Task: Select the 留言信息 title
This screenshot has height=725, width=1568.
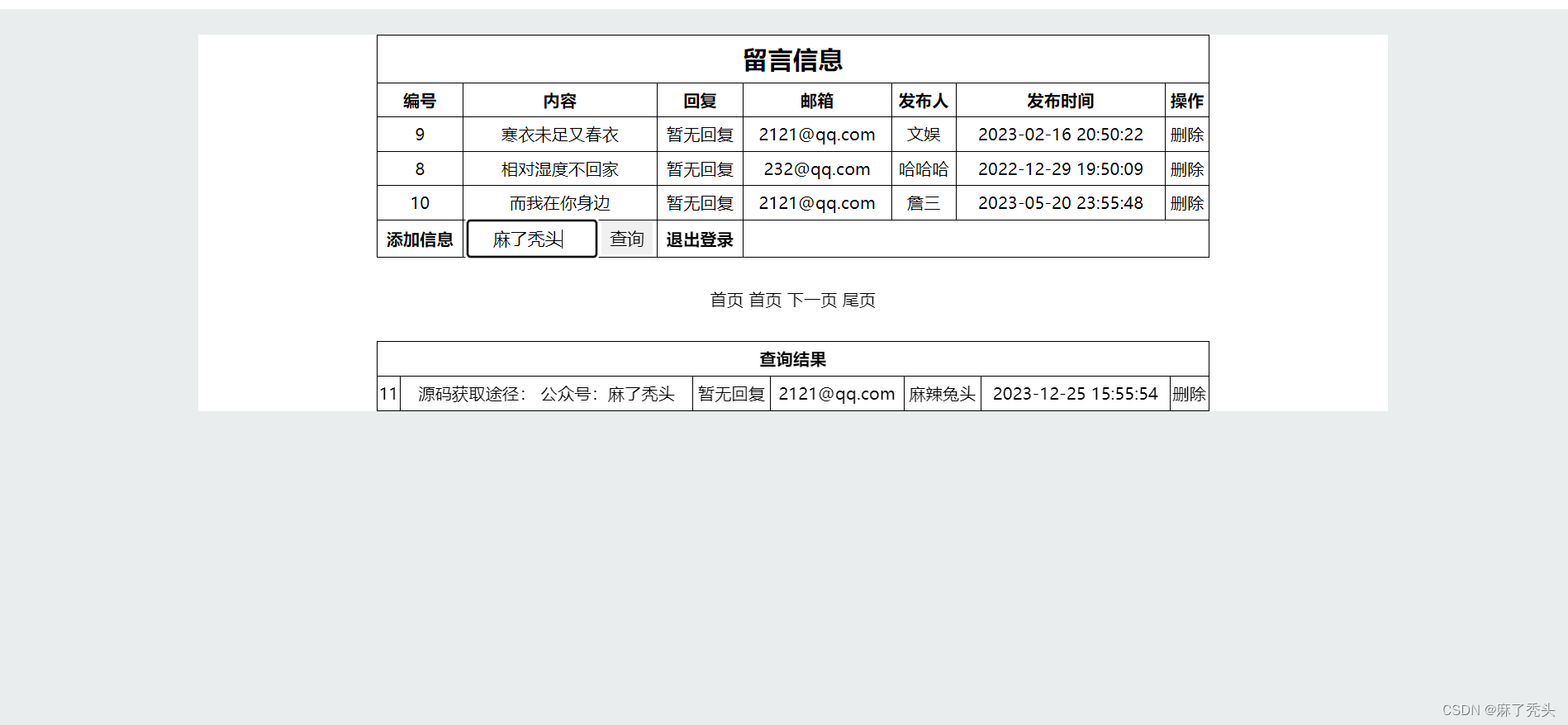Action: pyautogui.click(x=793, y=59)
